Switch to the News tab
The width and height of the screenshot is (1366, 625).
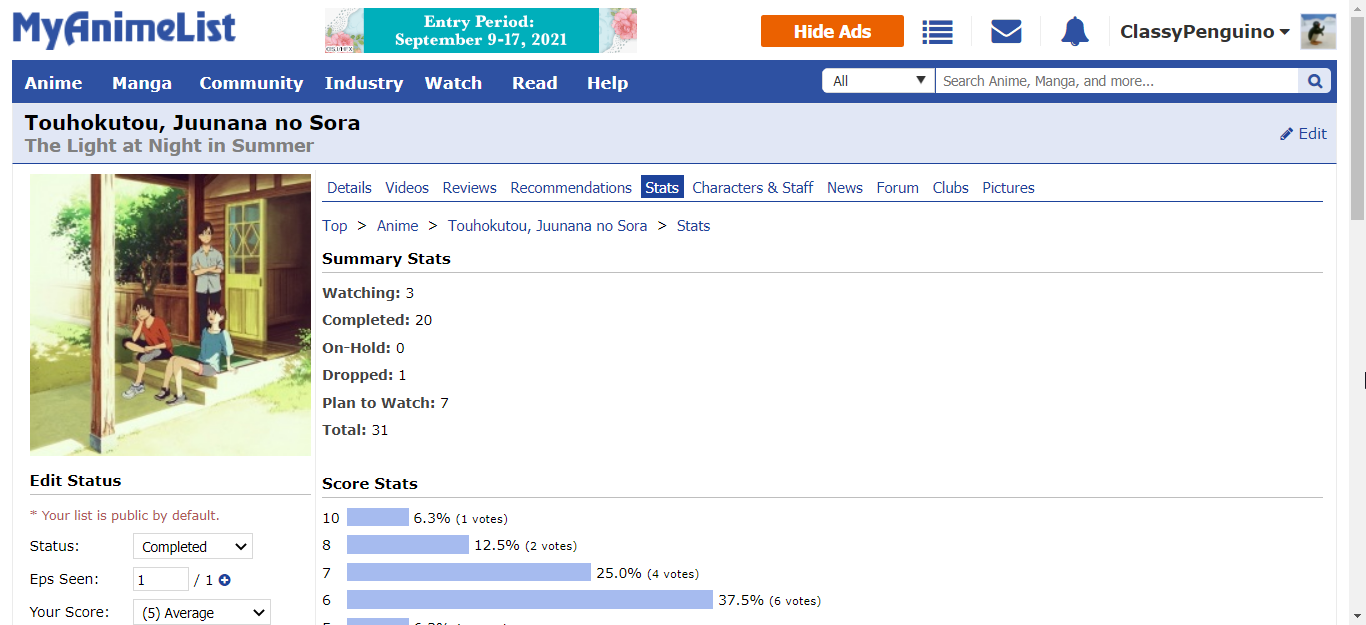[x=845, y=188]
